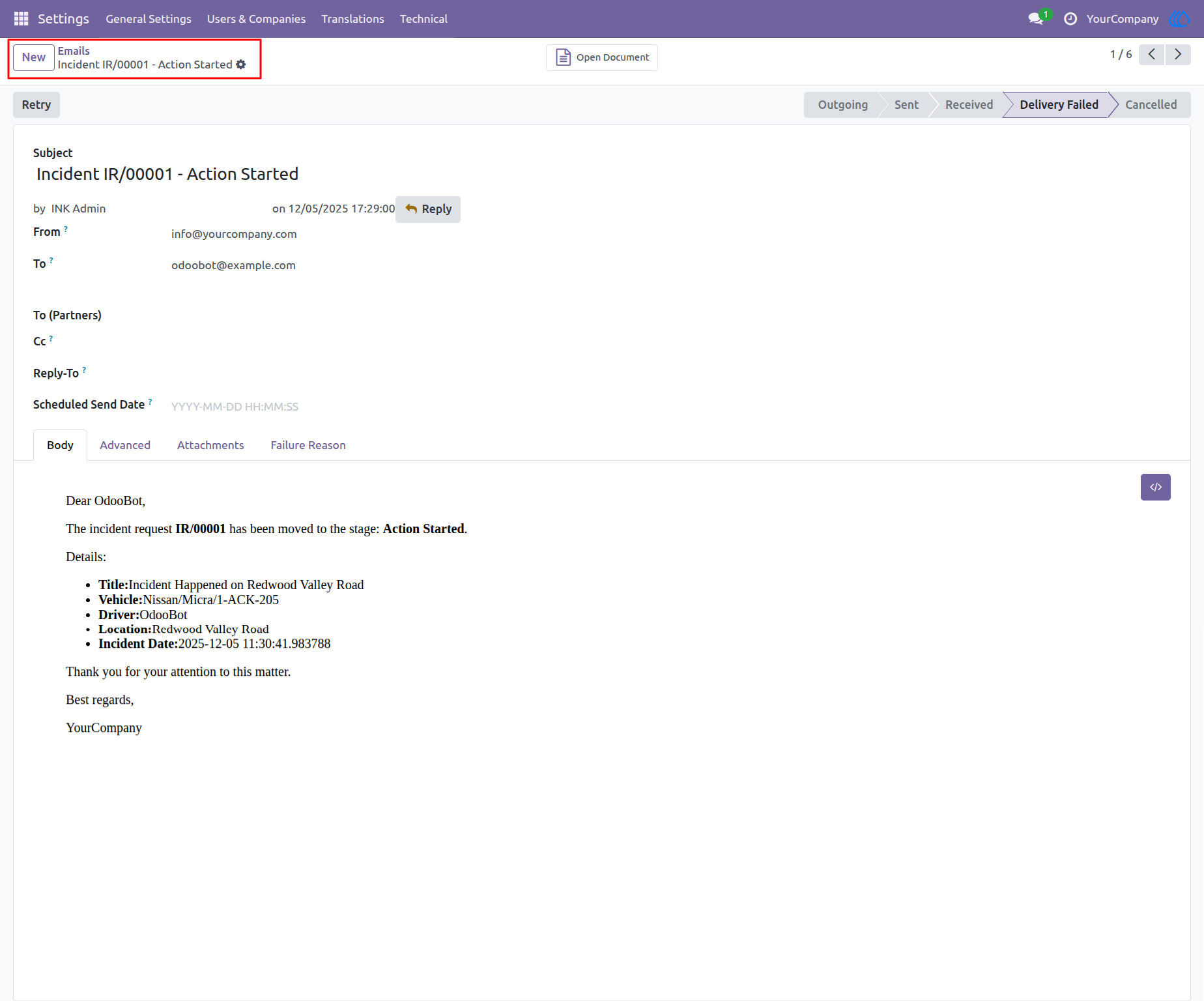
Task: Click the Reply button
Action: click(x=428, y=209)
